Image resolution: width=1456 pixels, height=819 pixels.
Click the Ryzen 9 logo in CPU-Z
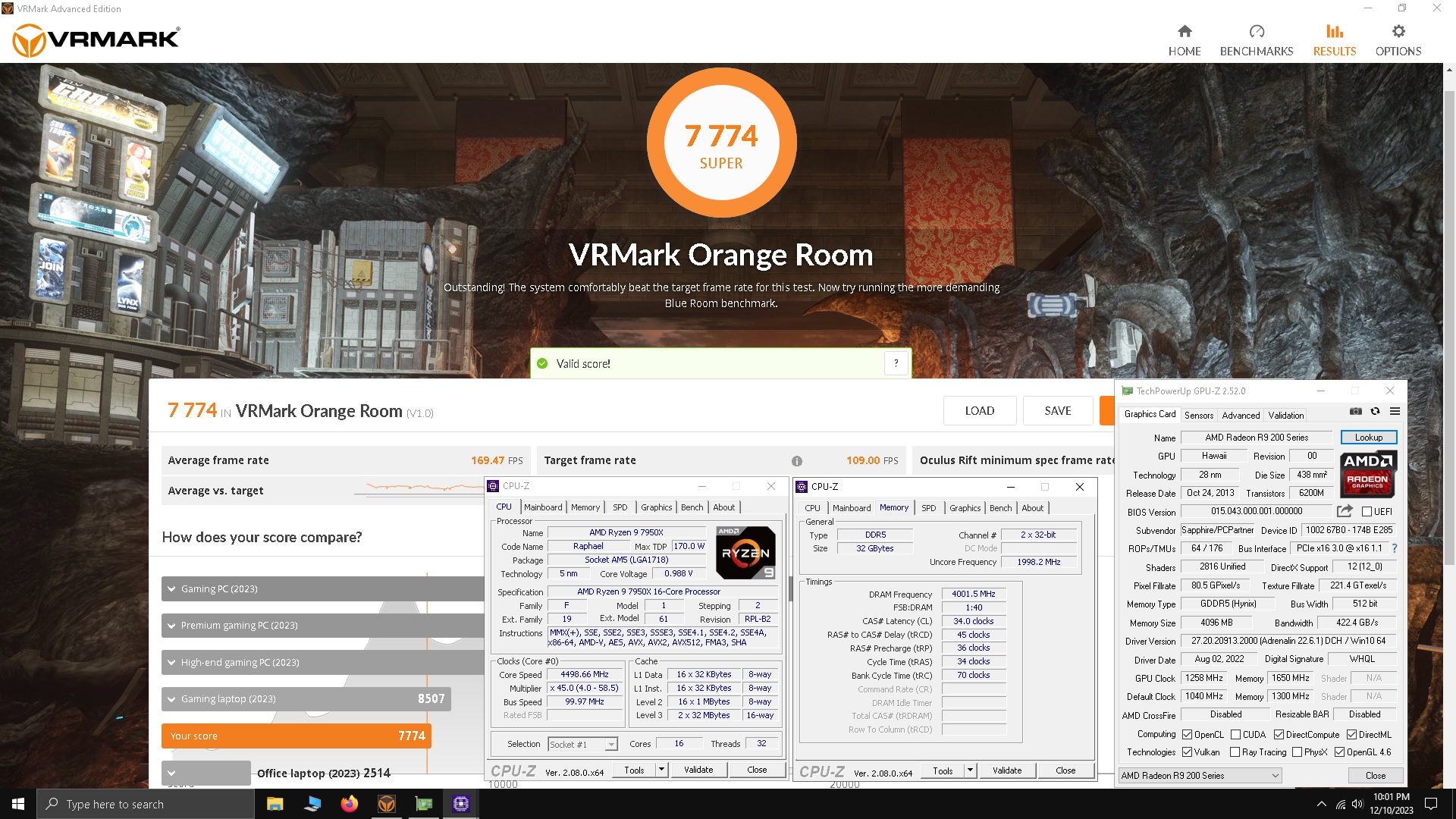[x=745, y=553]
